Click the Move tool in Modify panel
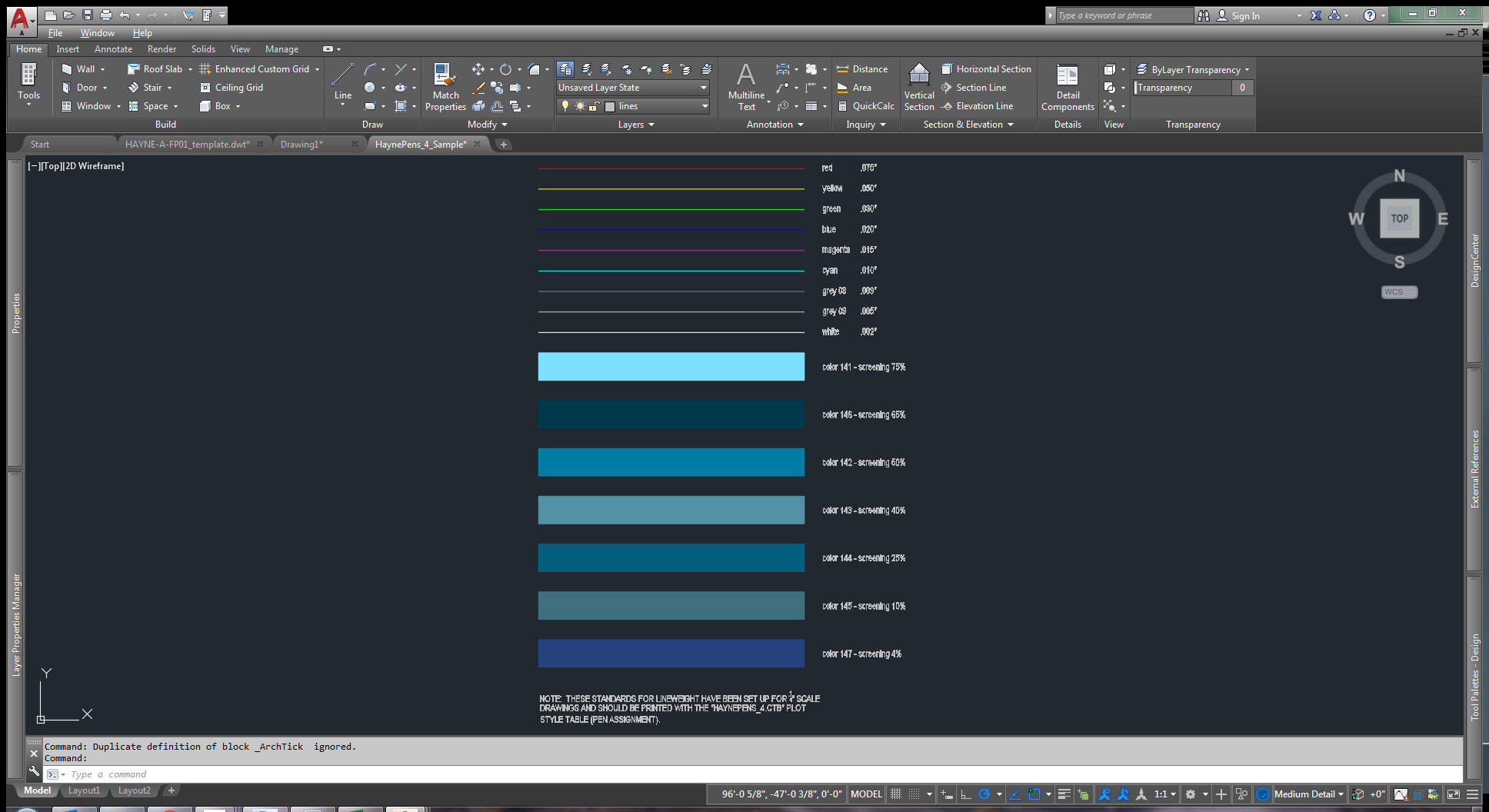1489x812 pixels. pyautogui.click(x=478, y=69)
